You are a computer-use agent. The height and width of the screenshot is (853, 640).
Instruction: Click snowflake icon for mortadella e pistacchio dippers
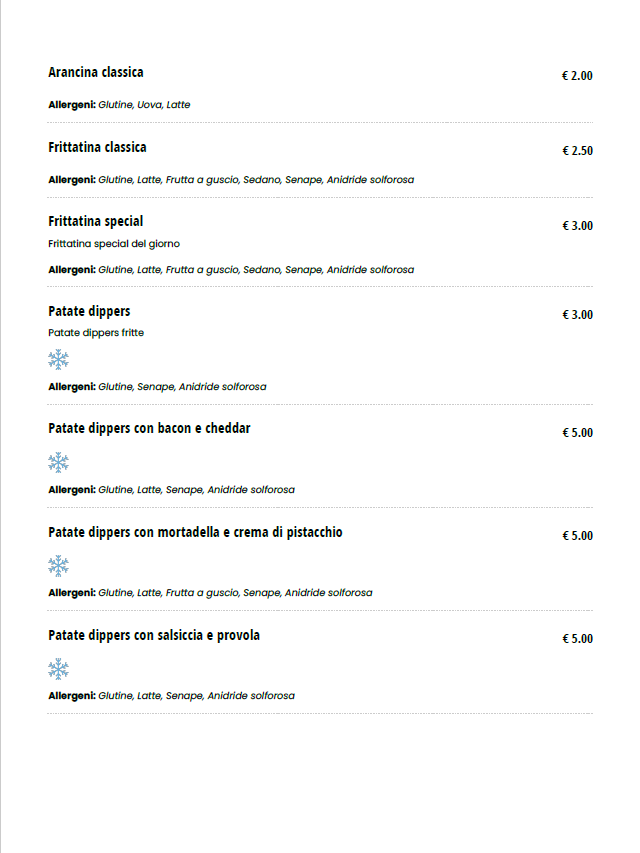(x=59, y=566)
